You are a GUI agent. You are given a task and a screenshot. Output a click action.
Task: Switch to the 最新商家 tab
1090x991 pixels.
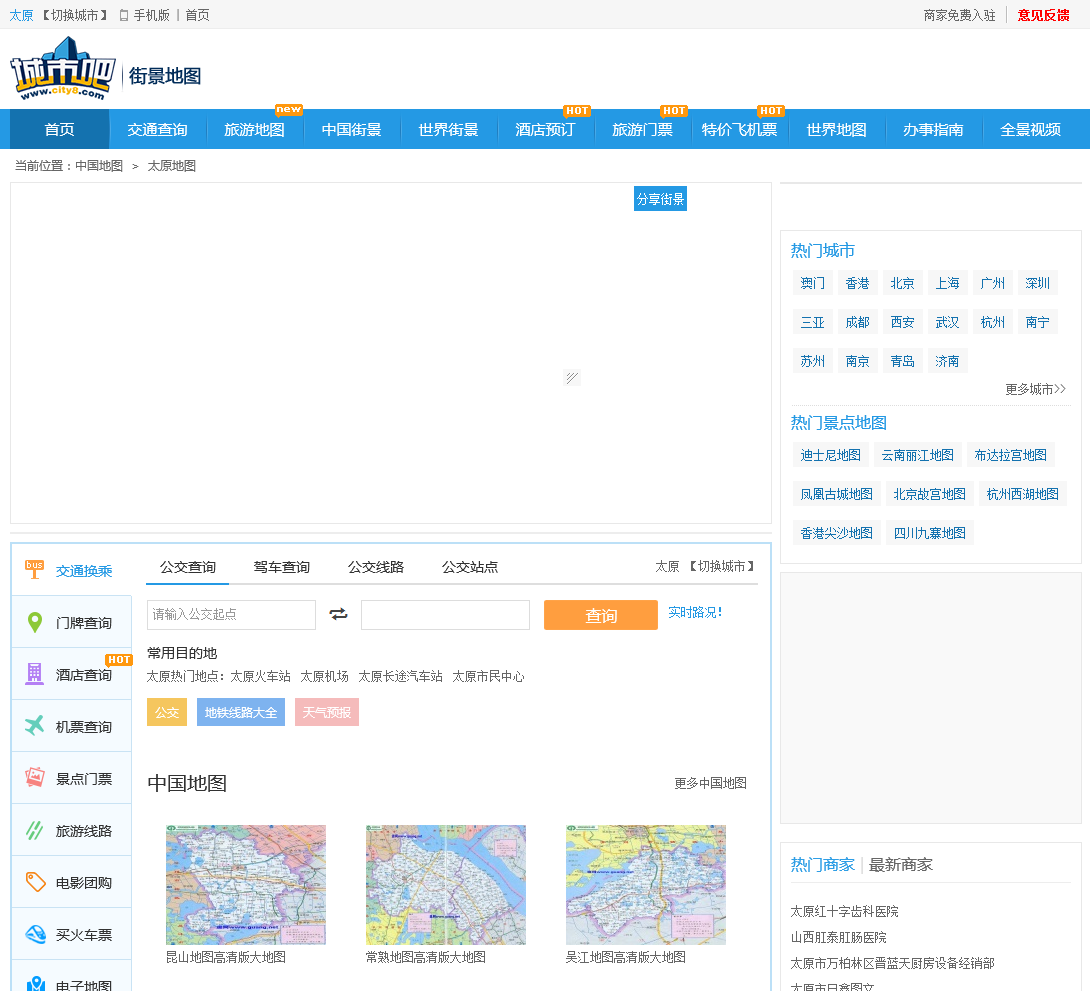900,864
